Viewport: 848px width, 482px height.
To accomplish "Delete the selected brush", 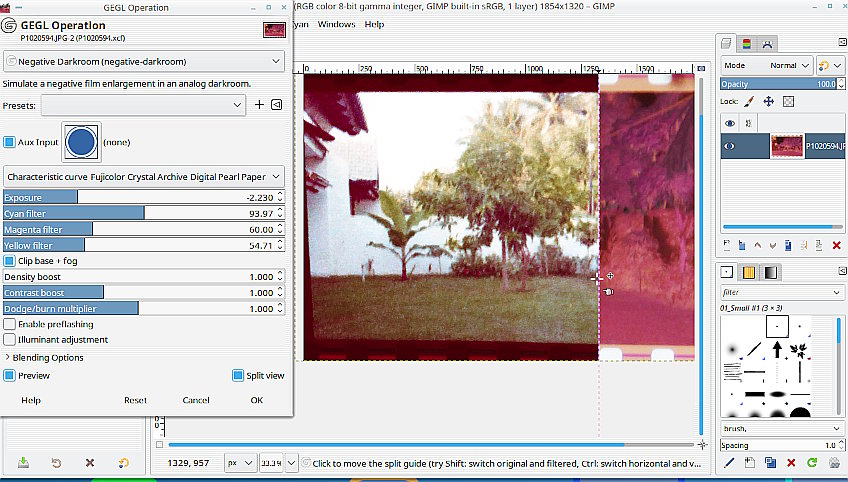I will (x=791, y=463).
